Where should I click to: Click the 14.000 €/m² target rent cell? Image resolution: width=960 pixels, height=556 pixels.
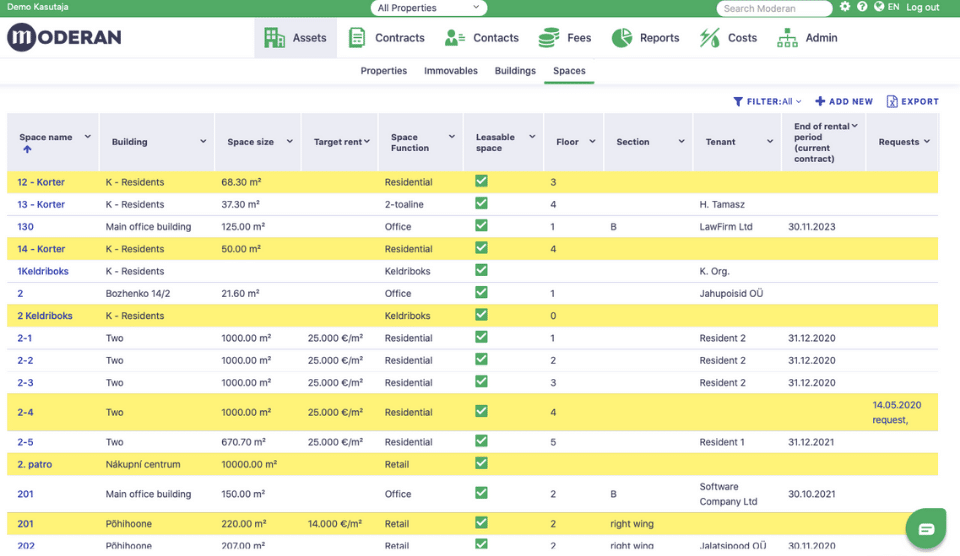335,524
